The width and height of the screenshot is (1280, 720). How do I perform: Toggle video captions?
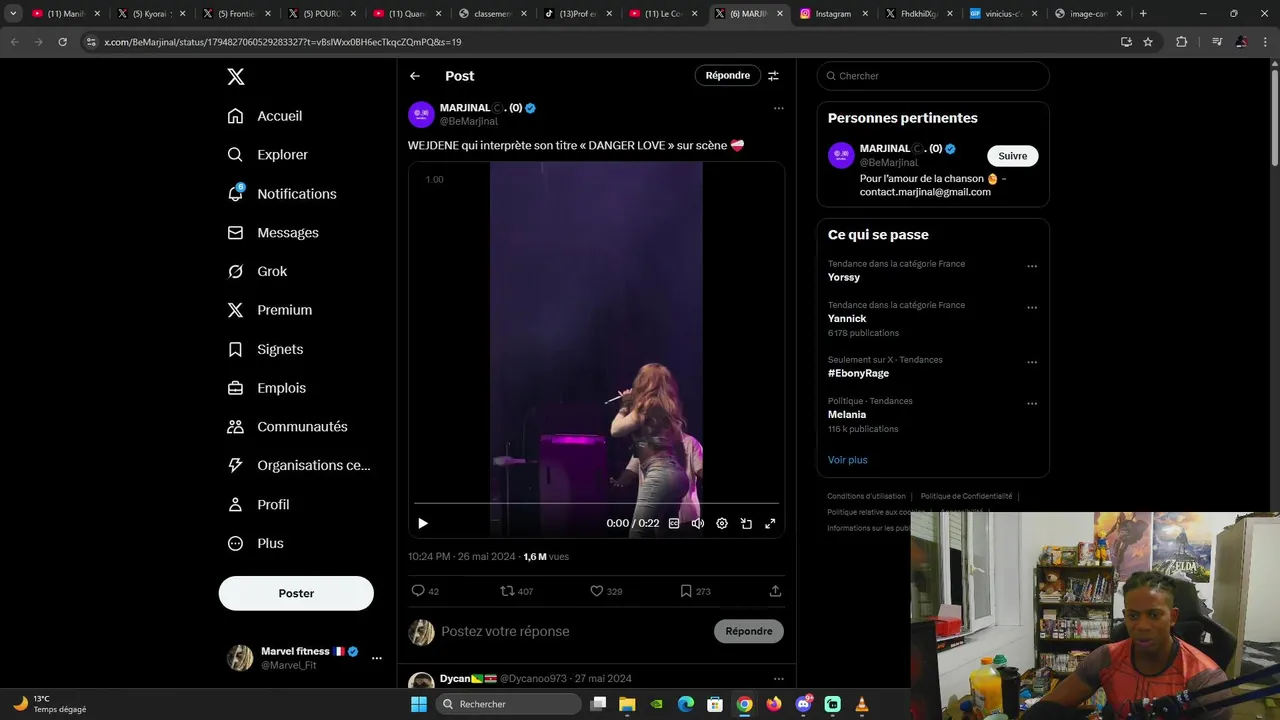(674, 523)
